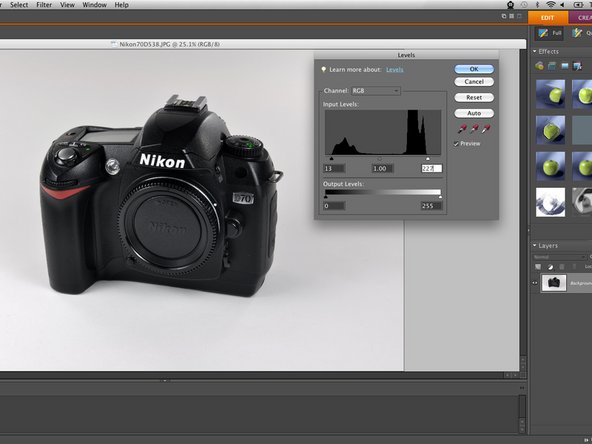
Task: Click the Reset button in Levels
Action: coord(474,97)
